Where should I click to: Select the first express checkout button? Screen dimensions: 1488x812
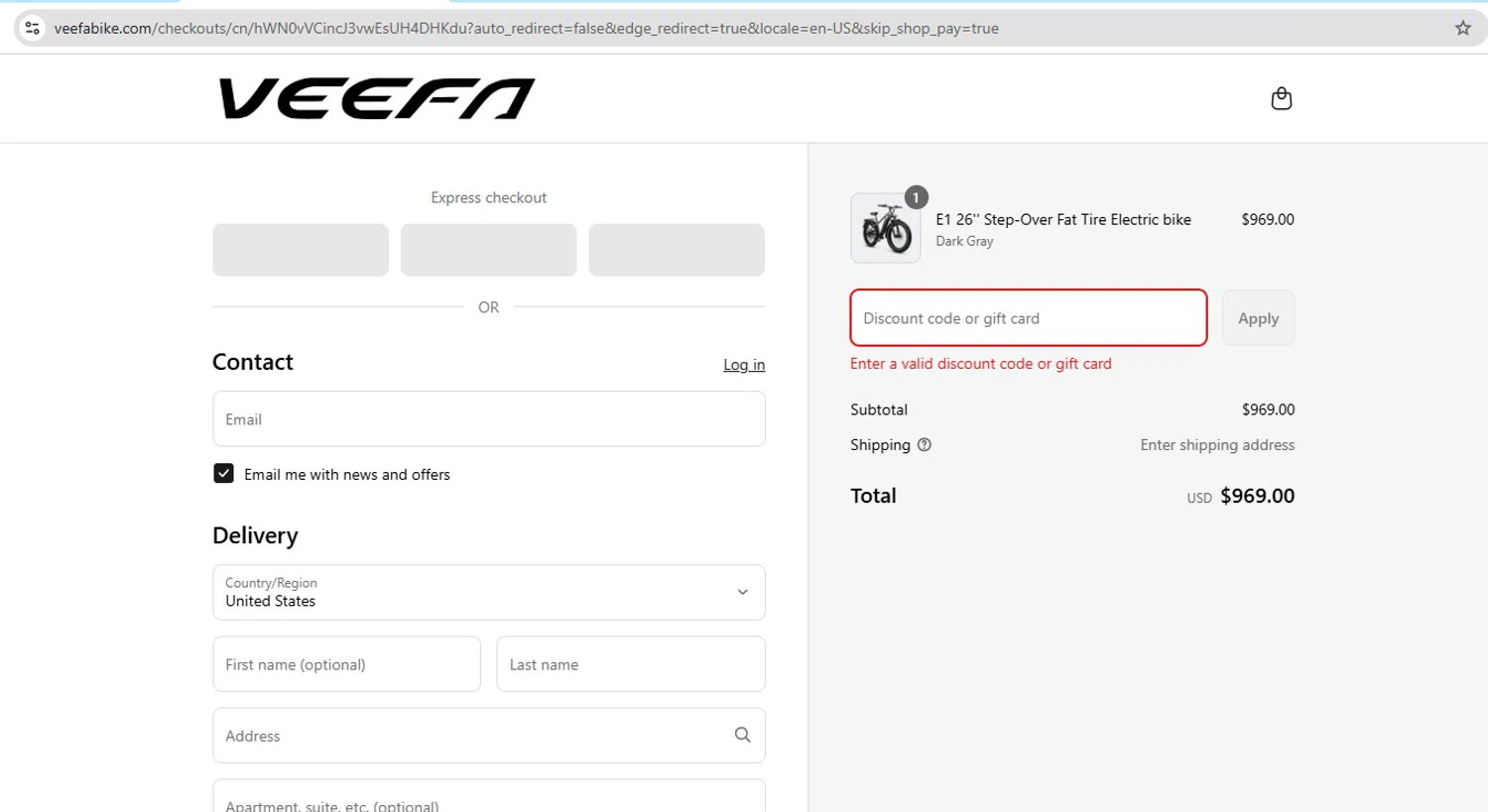301,250
